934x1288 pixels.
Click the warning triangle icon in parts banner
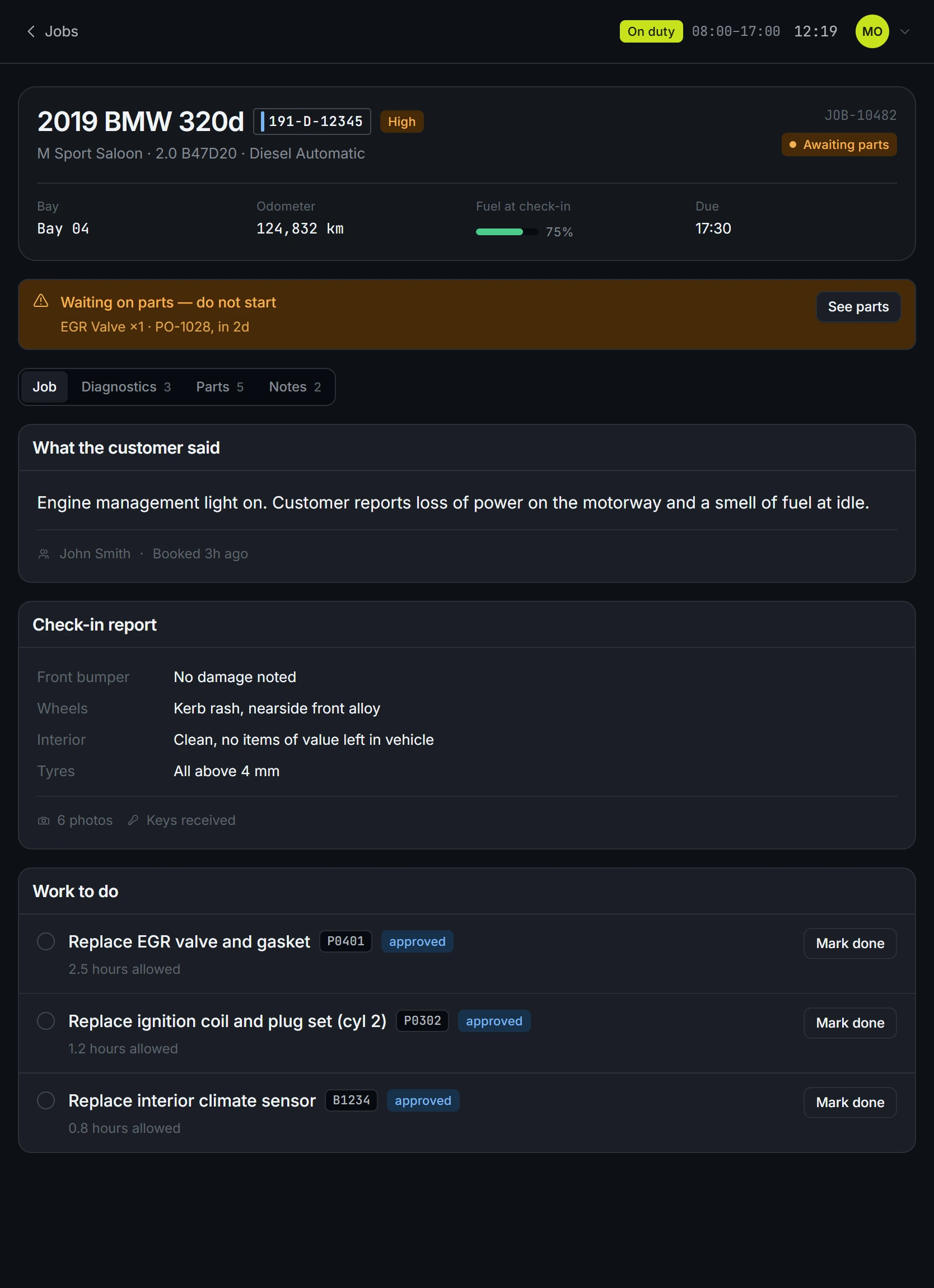[x=41, y=300]
